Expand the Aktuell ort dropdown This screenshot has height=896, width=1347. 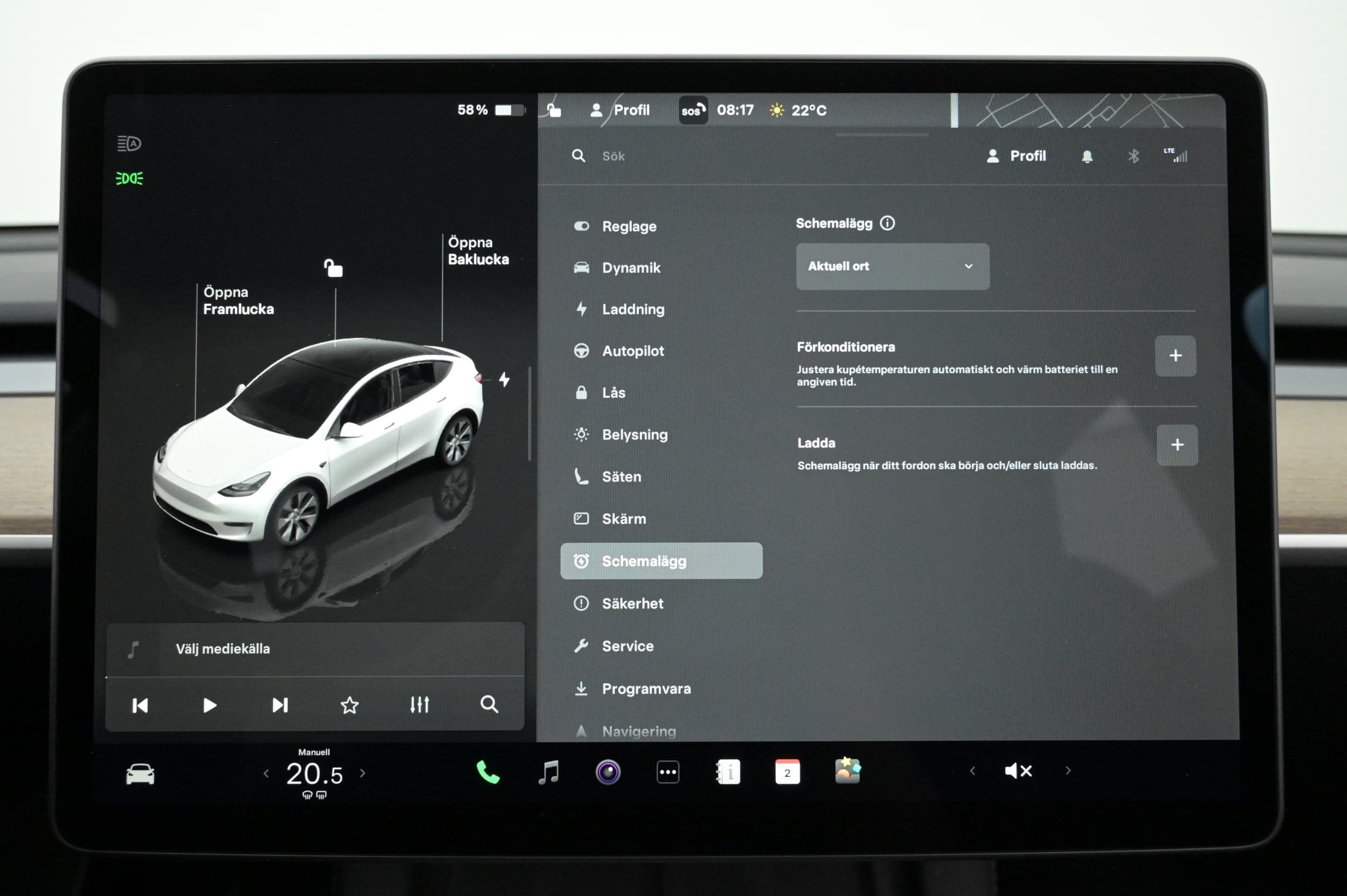[x=892, y=266]
